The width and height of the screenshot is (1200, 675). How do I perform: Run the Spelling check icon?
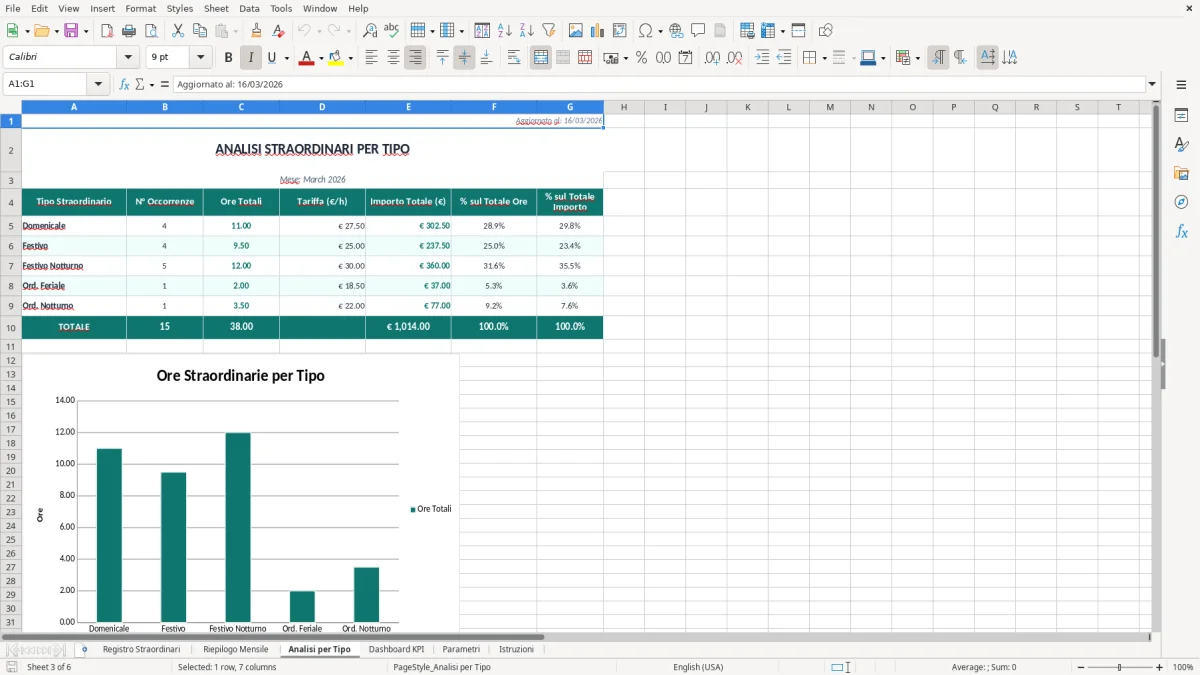[392, 31]
